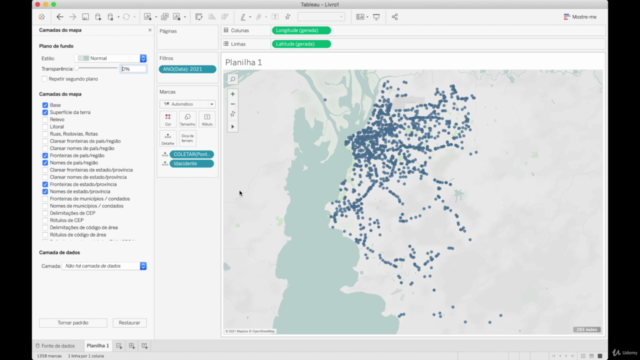The height and width of the screenshot is (360, 640).
Task: Click the highlight pen icon
Action: [243, 17]
